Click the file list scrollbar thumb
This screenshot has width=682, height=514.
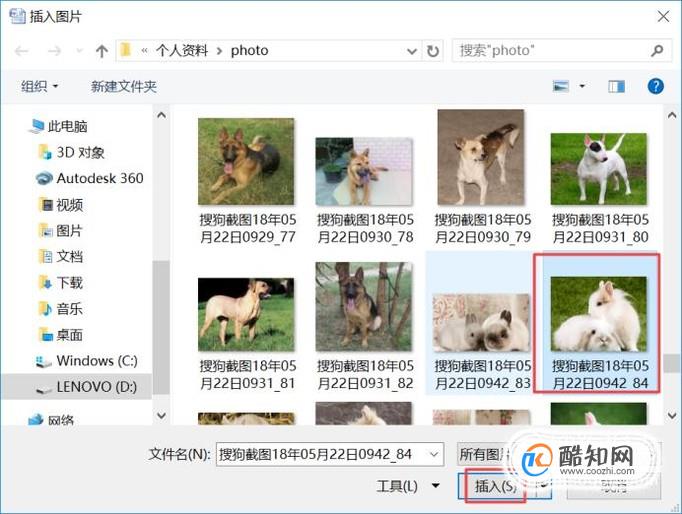coord(672,363)
